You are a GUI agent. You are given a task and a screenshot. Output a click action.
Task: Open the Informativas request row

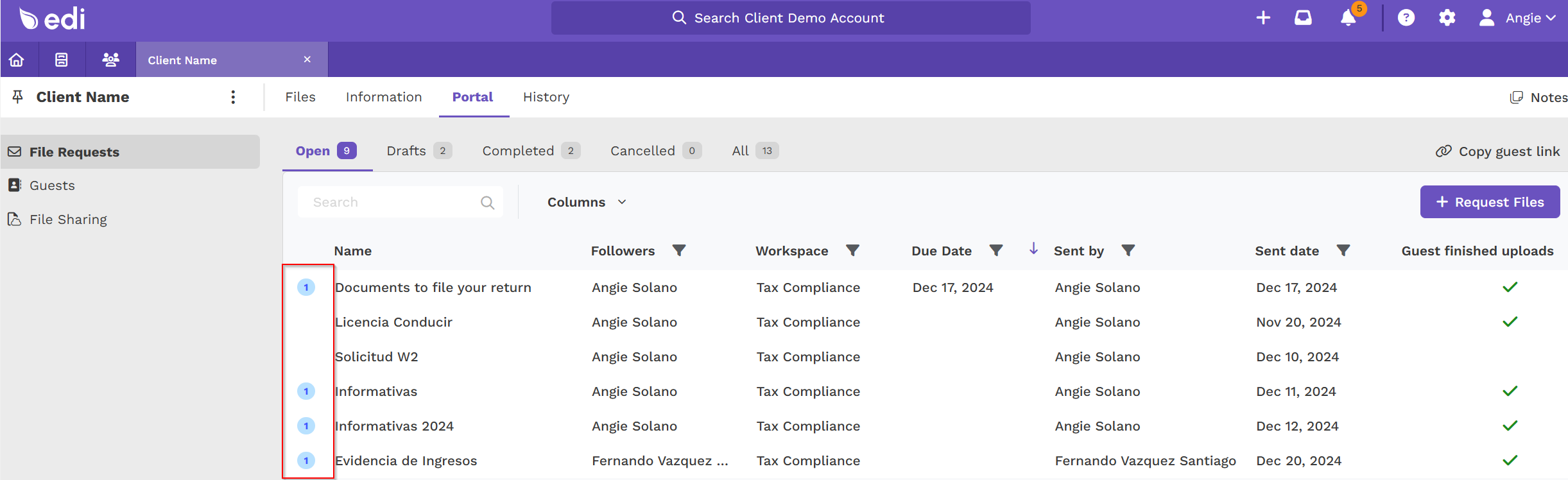[x=376, y=391]
